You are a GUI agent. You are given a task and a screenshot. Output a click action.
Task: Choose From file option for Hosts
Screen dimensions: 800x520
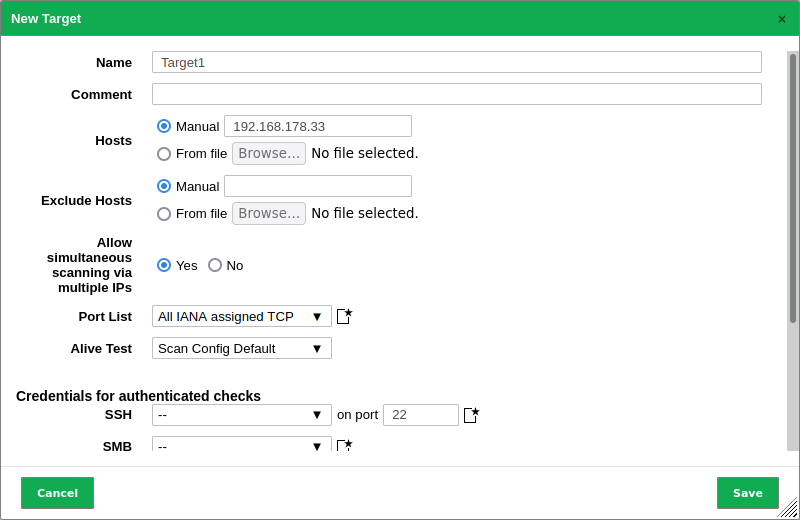pyautogui.click(x=164, y=154)
